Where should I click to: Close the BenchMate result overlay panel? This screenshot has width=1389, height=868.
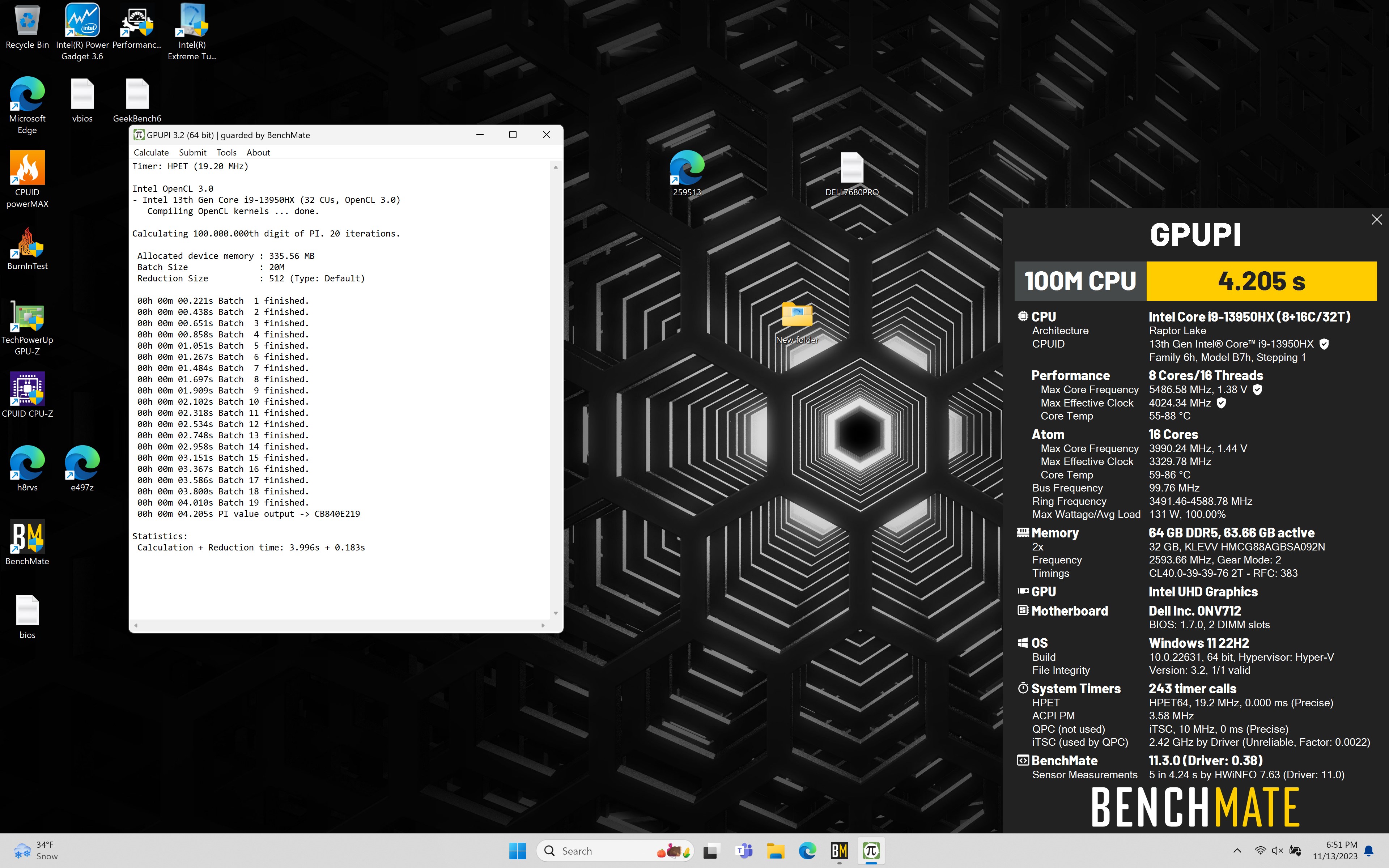pyautogui.click(x=1376, y=220)
